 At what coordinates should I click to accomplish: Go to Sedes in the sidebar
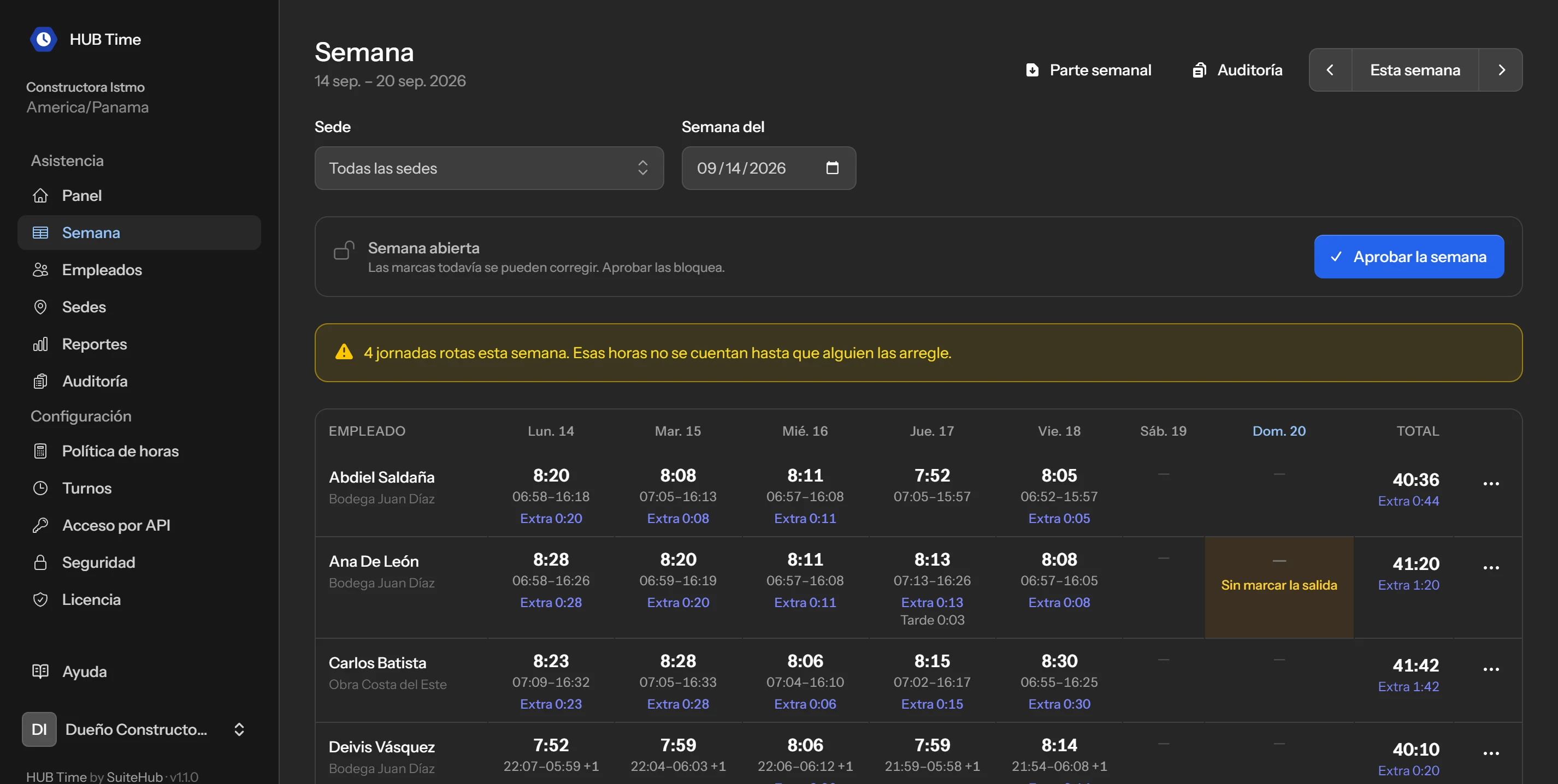[x=139, y=307]
